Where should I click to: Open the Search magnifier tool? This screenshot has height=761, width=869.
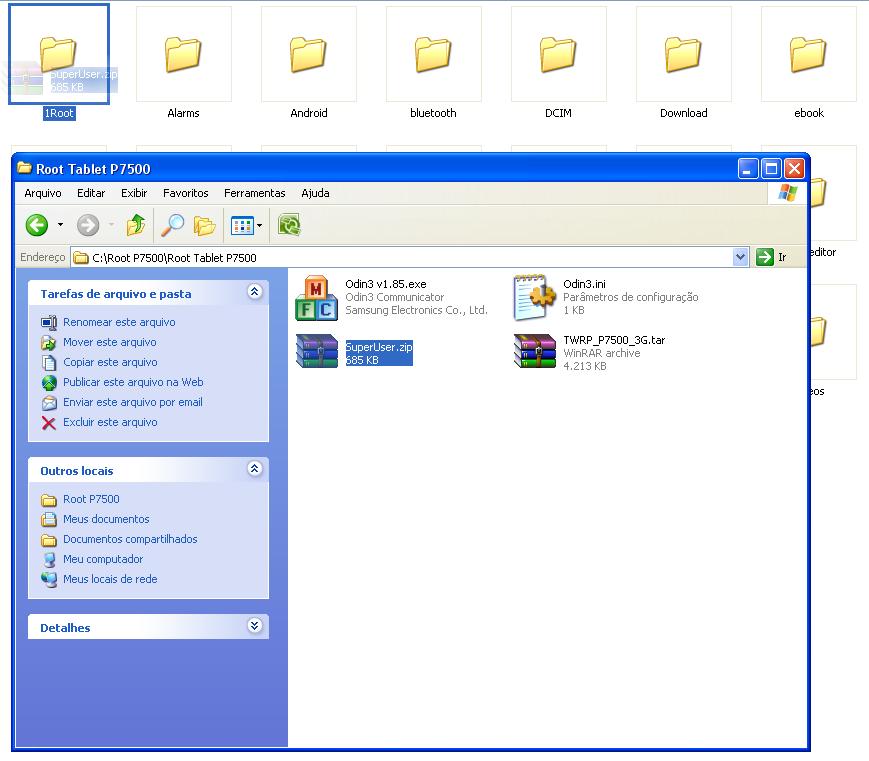point(173,226)
